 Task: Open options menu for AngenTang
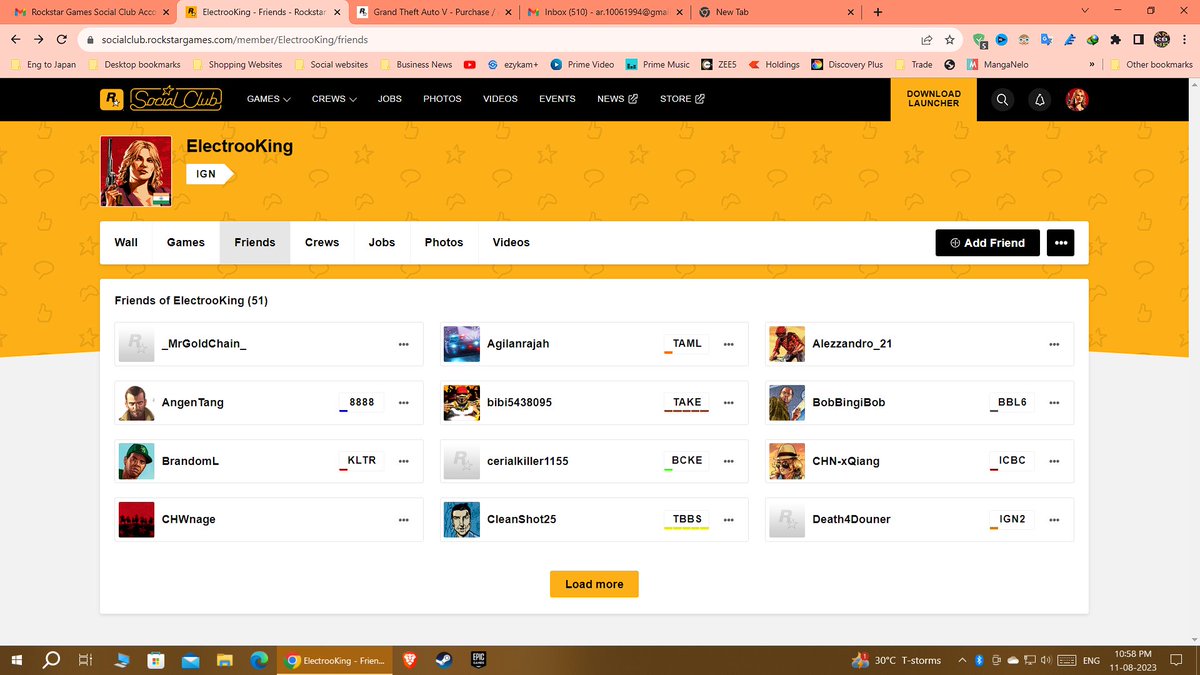pos(403,403)
